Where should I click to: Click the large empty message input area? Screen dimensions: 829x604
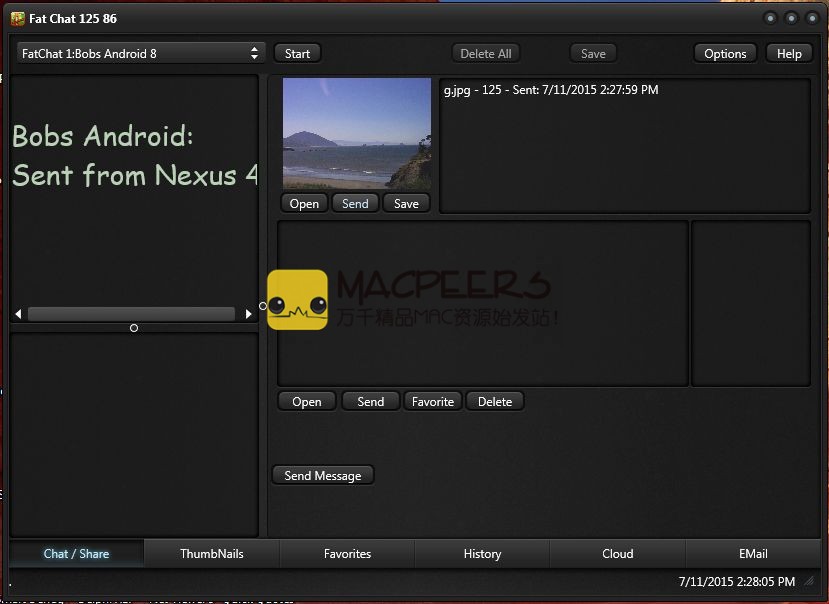pos(483,304)
